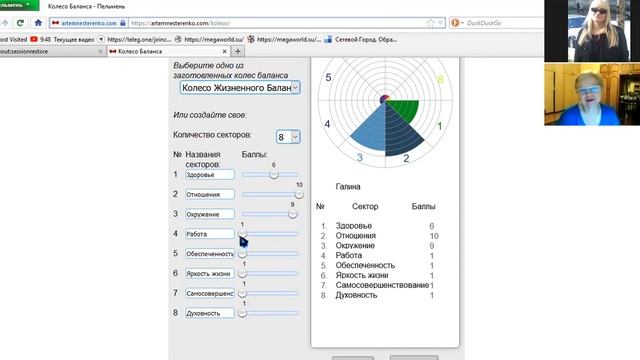The width and height of the screenshot is (640, 360).
Task: Open the YouTube 'Текущее видео' bookmark
Action: coord(62,40)
